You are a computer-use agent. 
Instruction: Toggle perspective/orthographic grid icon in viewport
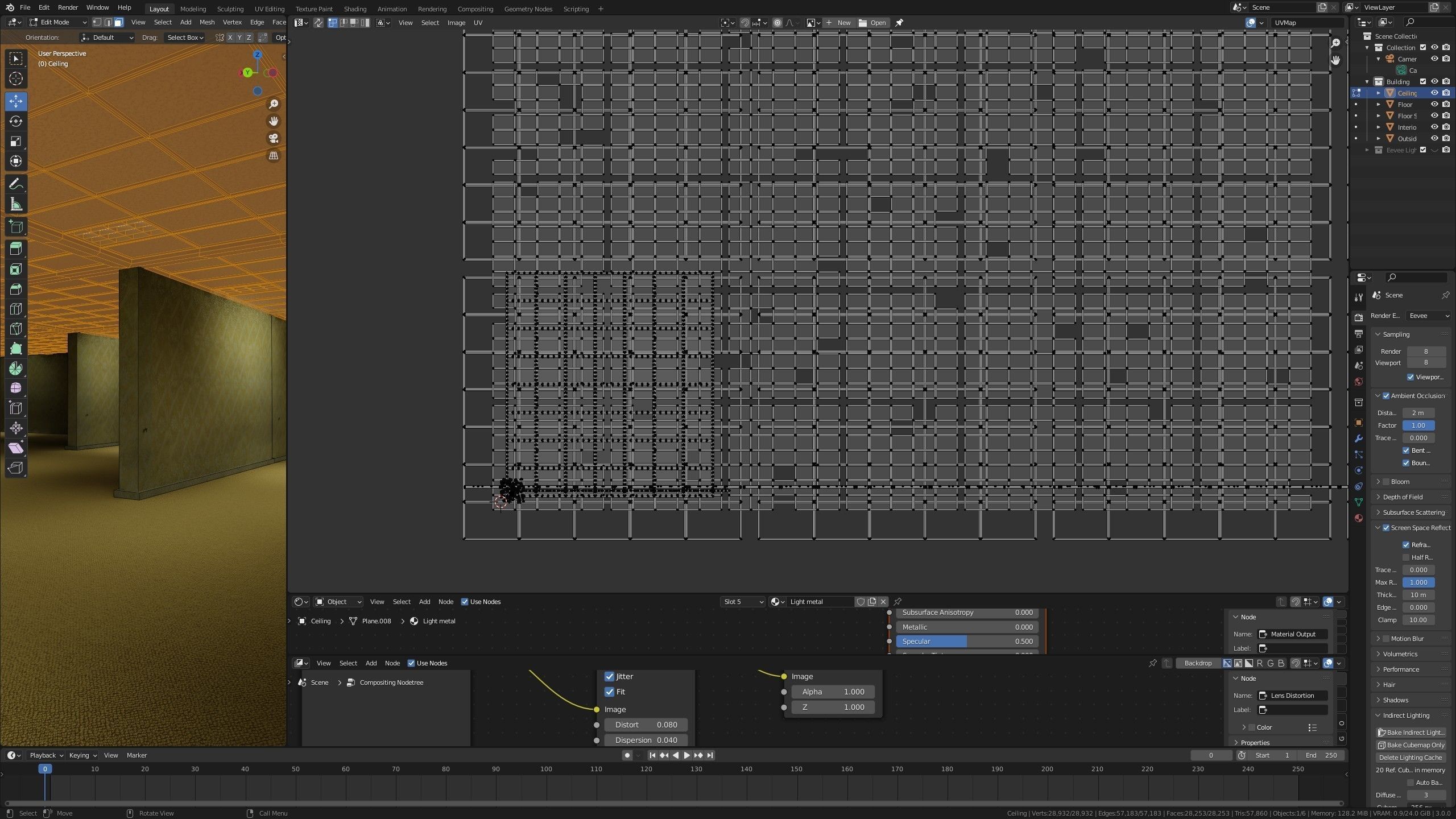click(274, 155)
